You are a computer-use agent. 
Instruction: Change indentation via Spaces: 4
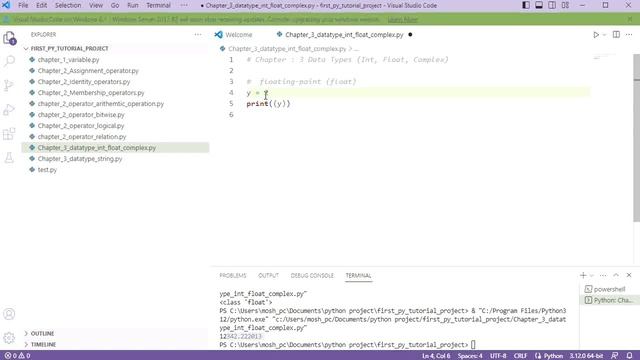[470, 356]
